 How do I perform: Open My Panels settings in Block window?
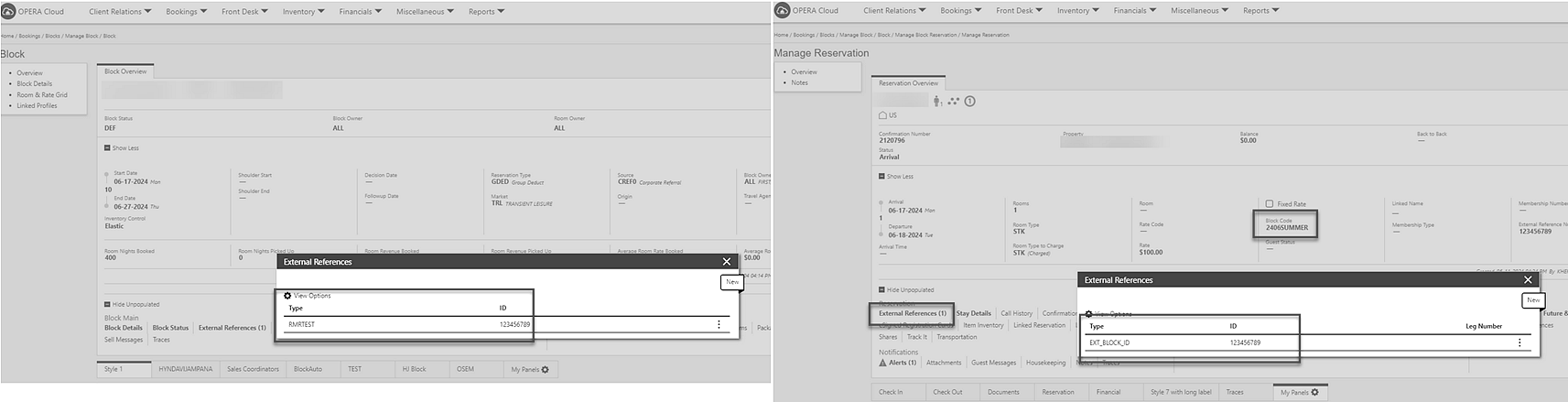[530, 369]
